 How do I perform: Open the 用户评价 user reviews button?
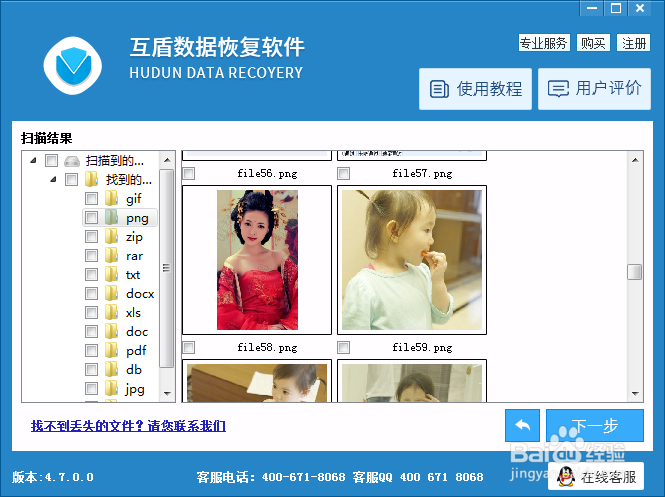coord(594,89)
